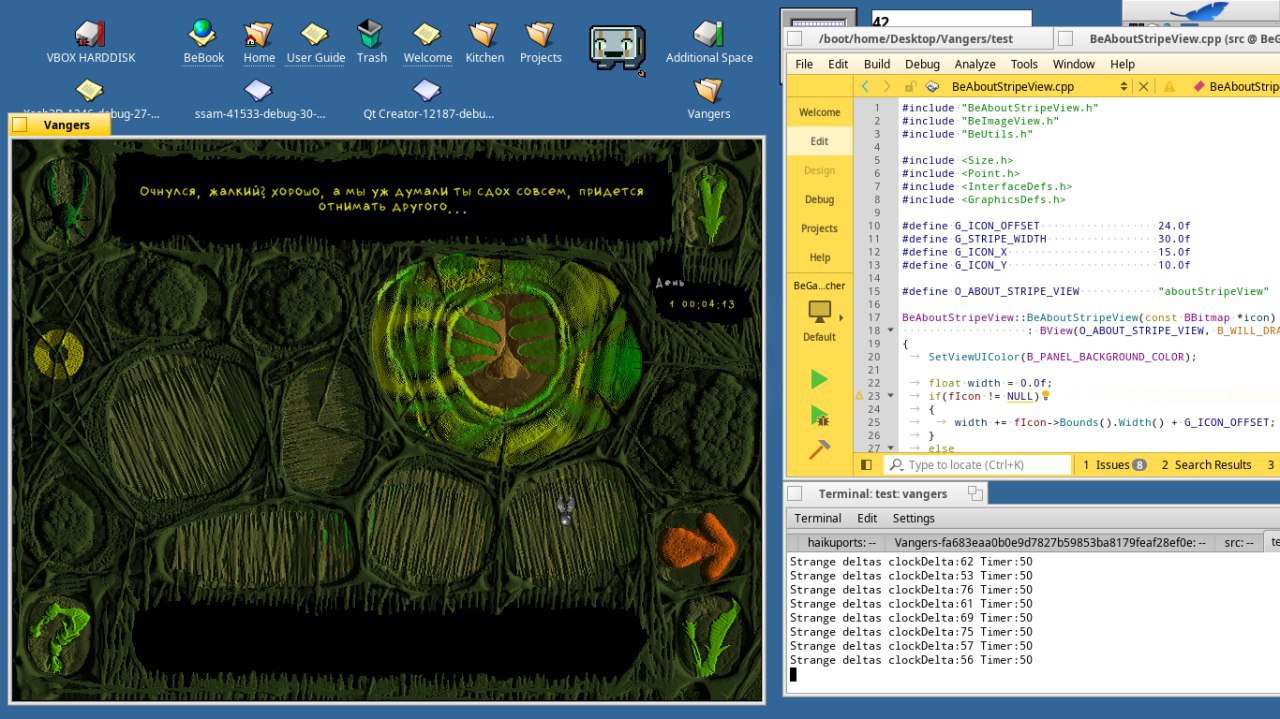Open the Vangers folder icon on desktop
The image size is (1280, 719).
[708, 90]
